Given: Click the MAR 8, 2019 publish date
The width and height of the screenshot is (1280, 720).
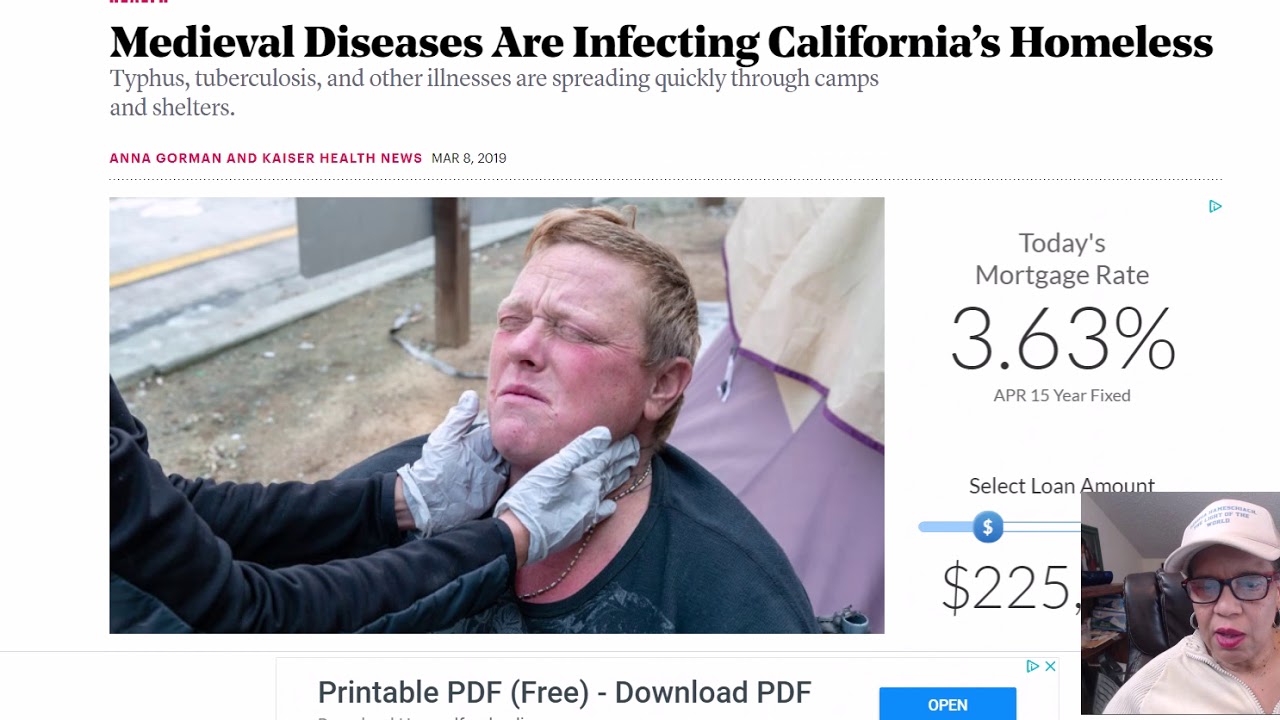Looking at the screenshot, I should (x=469, y=158).
